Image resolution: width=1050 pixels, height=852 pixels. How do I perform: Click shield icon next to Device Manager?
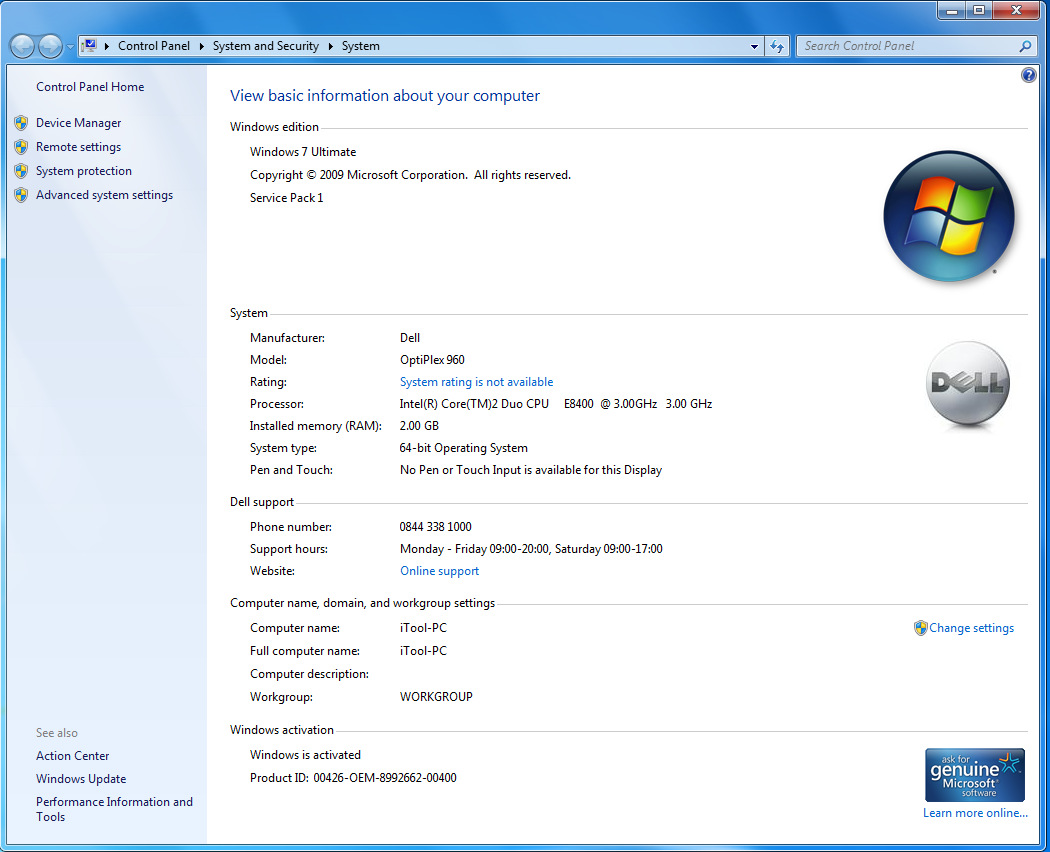[x=21, y=123]
